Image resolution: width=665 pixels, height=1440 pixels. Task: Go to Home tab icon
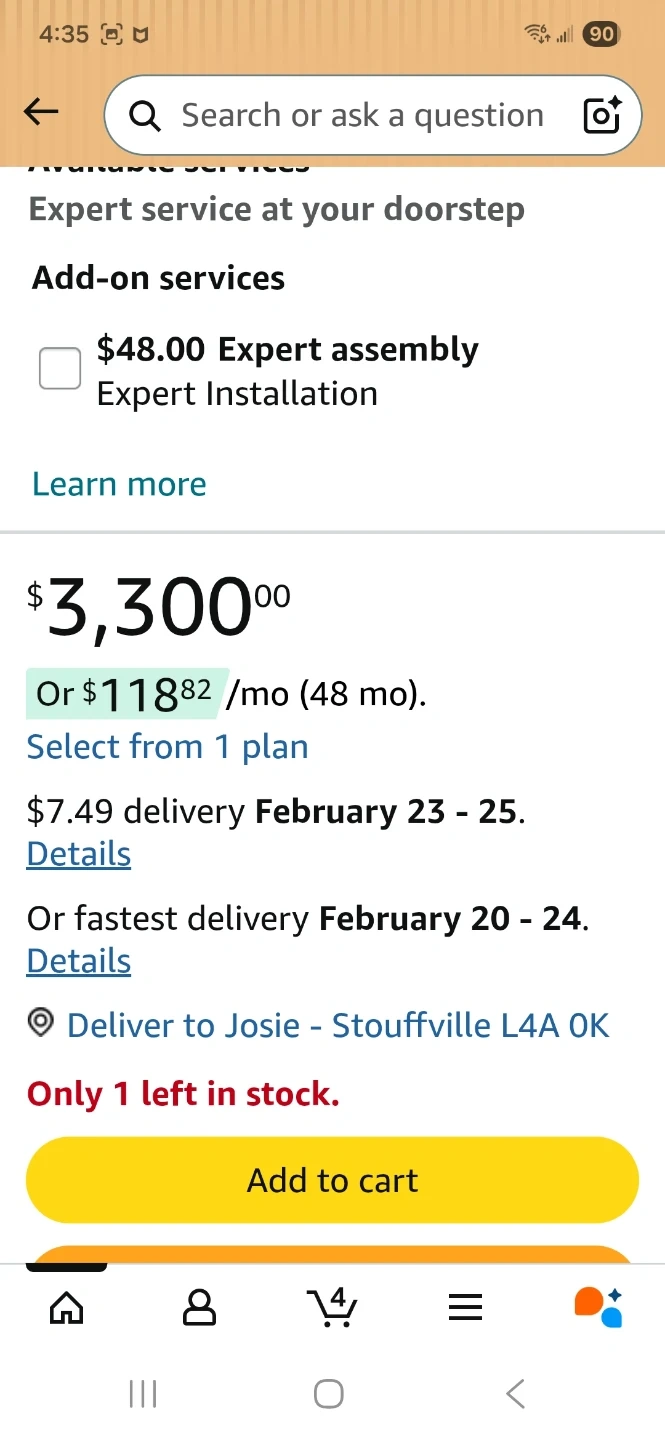(67, 1307)
